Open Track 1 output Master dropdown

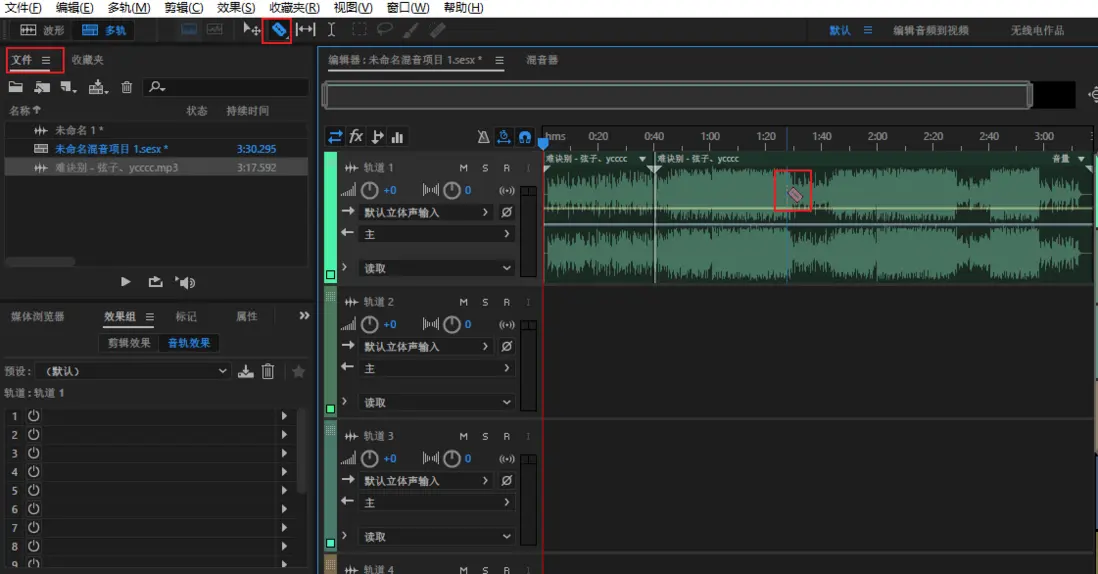pyautogui.click(x=437, y=234)
